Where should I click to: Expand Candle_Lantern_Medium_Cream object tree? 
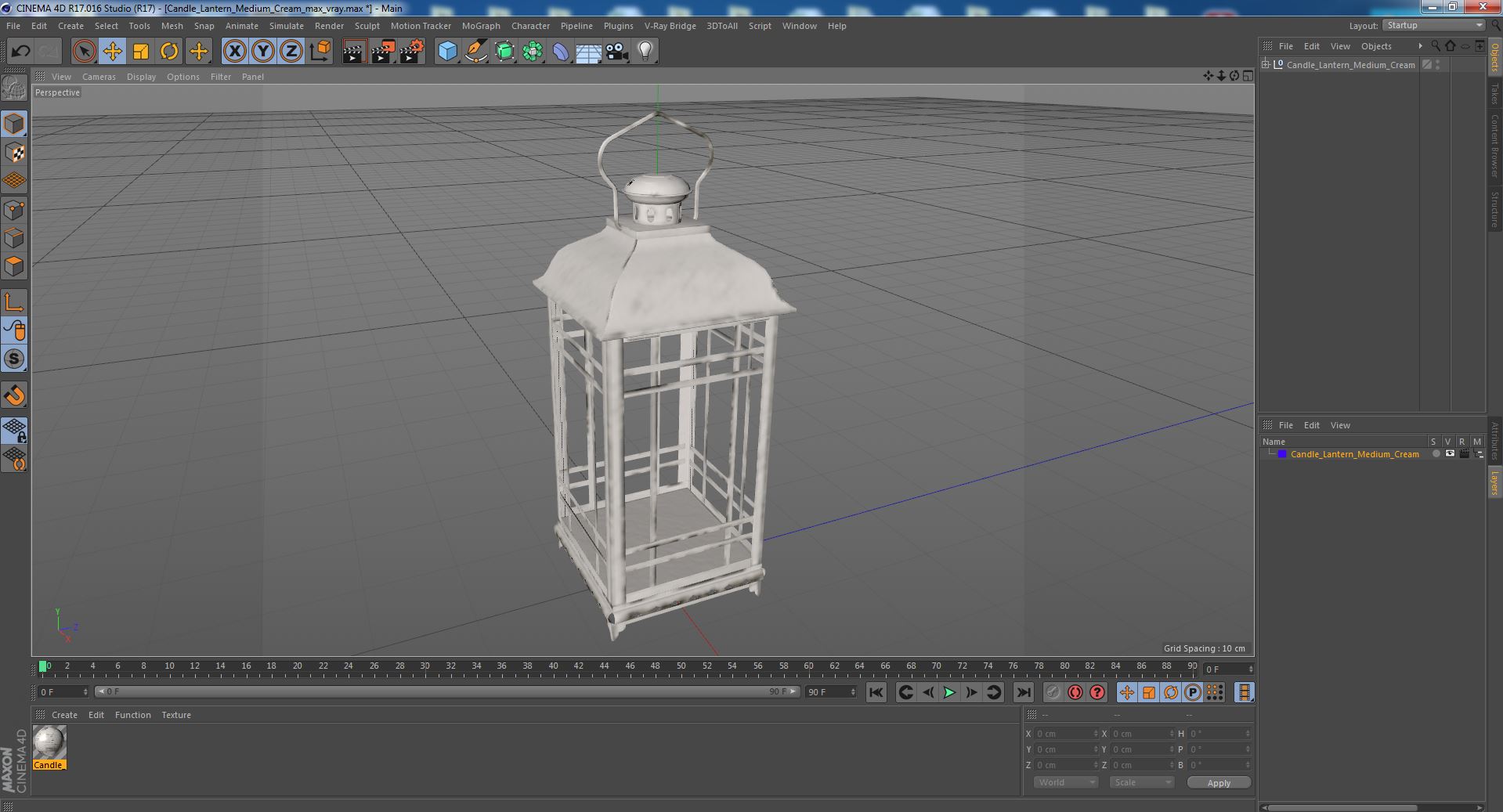[x=1266, y=64]
